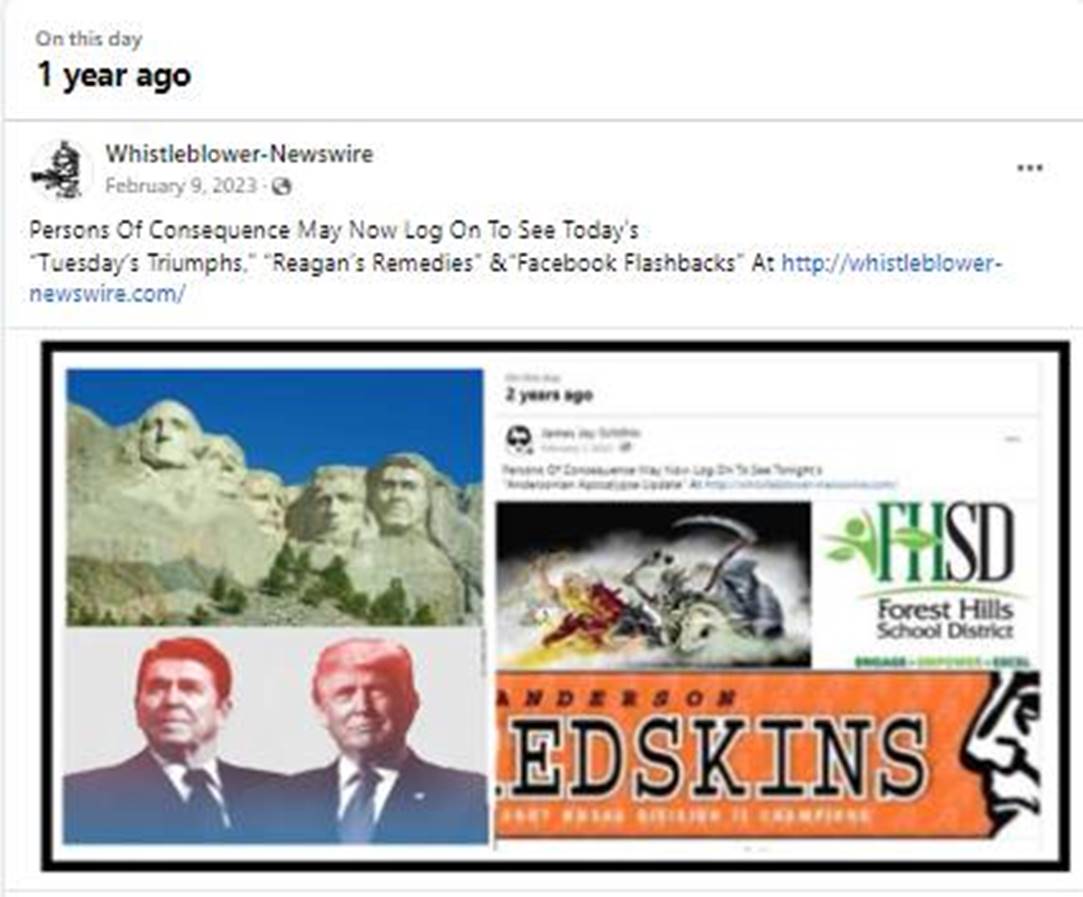Open the Whistleblower-Newswire page name
Viewport: 1083px width, 897px height.
point(239,153)
